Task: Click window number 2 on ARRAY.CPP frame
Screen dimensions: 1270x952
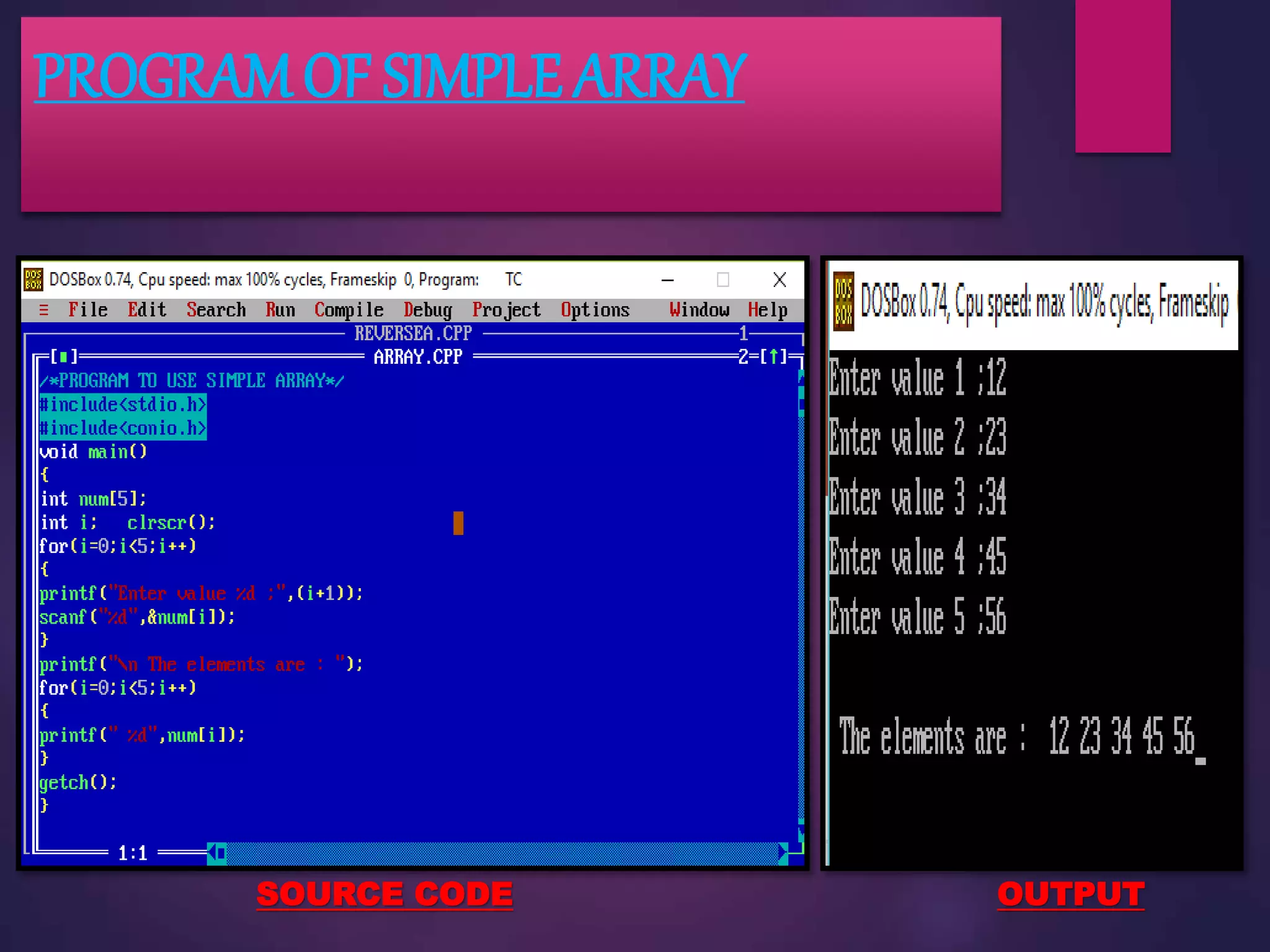Action: pyautogui.click(x=744, y=356)
